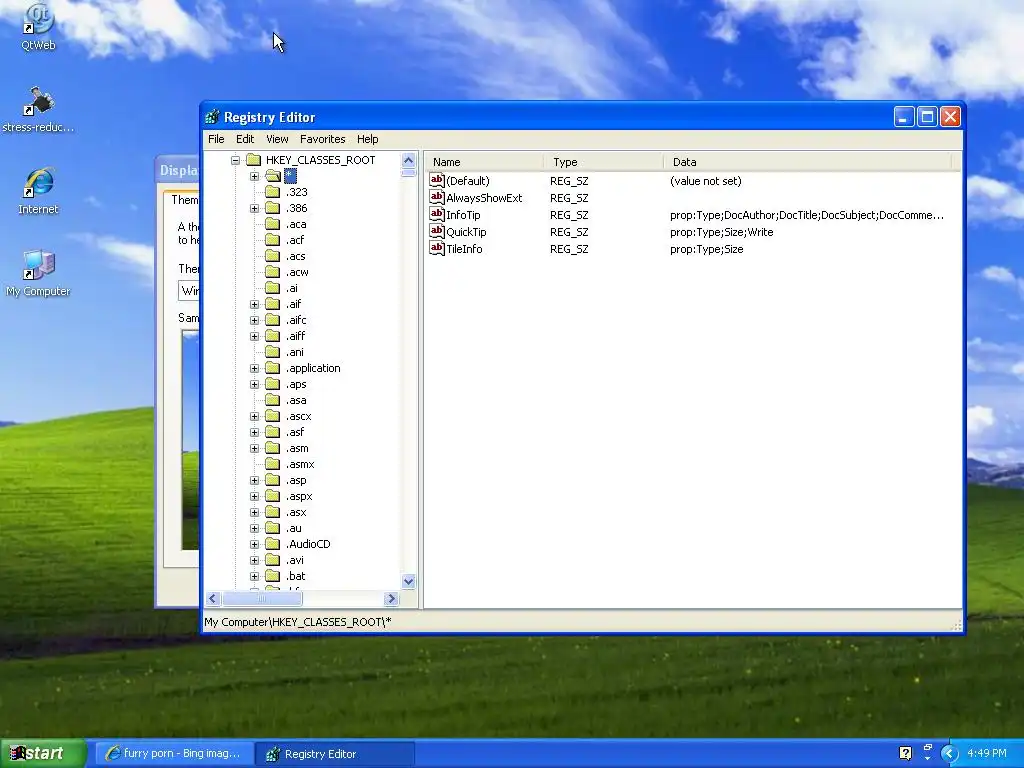Click the InfoTip string value icon

click(437, 215)
